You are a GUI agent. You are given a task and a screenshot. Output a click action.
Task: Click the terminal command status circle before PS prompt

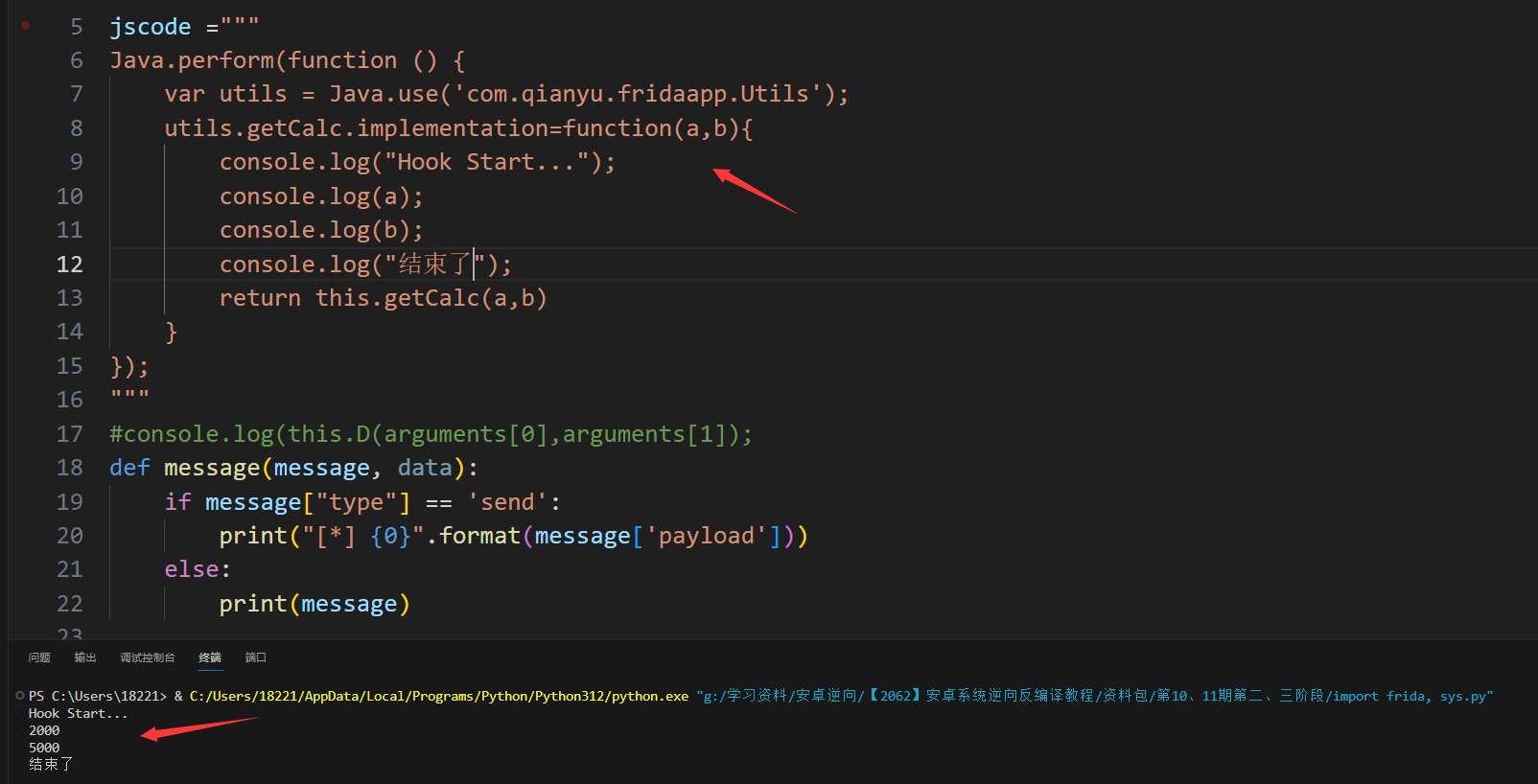19,696
